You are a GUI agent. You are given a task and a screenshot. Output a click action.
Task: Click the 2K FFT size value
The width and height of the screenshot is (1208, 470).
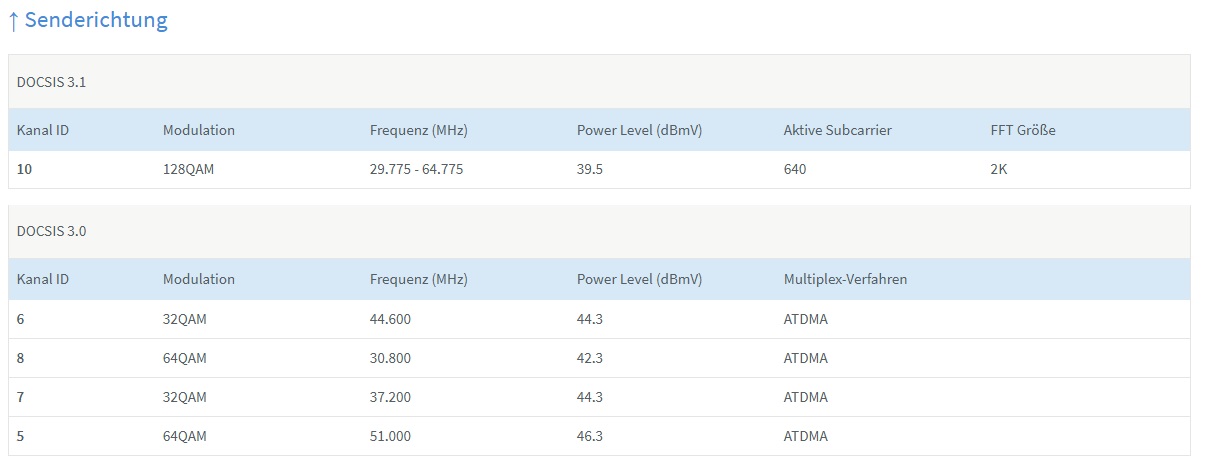pos(999,169)
